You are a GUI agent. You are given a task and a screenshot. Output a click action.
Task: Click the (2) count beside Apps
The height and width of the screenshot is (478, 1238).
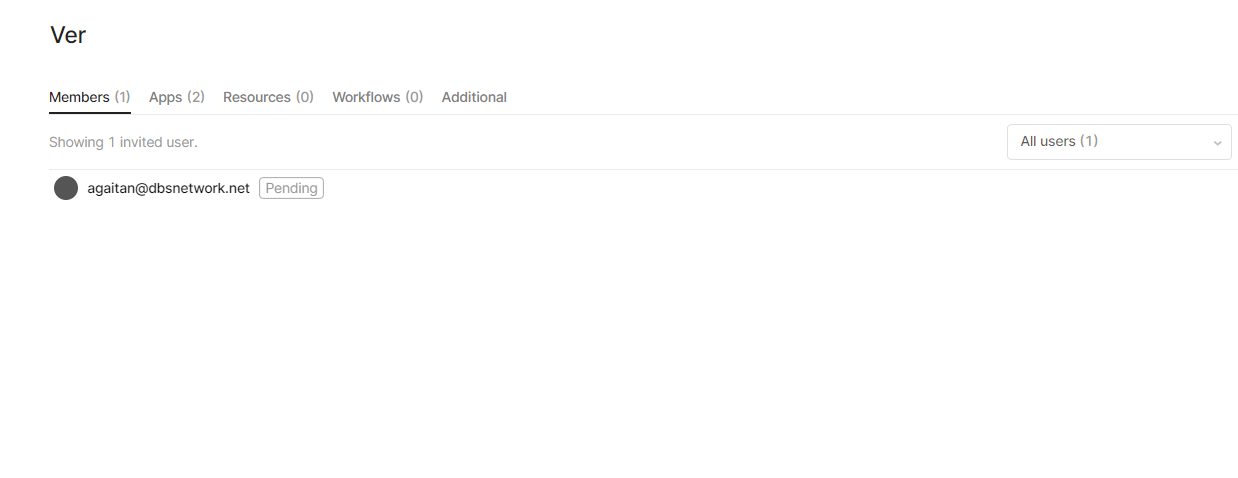pos(196,97)
